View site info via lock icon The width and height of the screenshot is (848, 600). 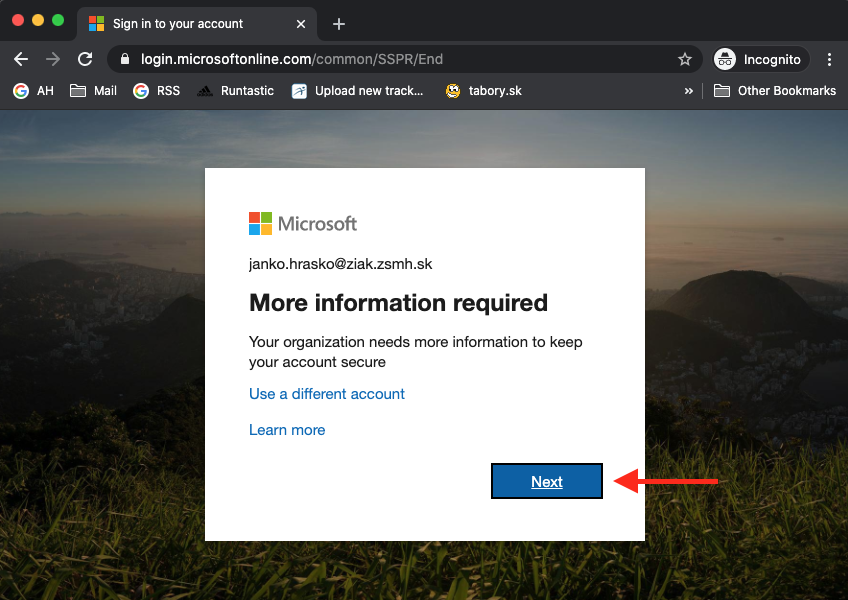[125, 59]
